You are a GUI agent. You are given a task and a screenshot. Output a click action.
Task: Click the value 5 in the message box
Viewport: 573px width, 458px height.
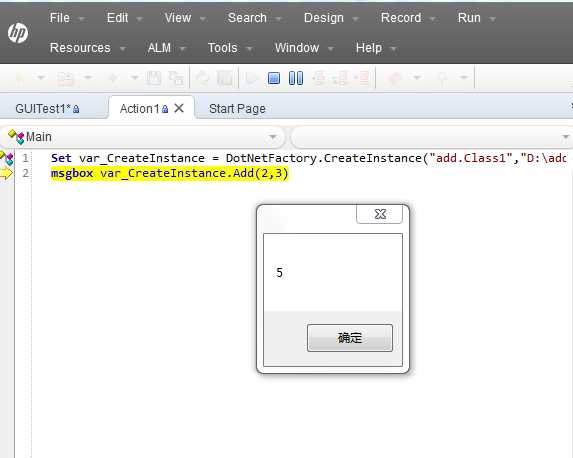(x=280, y=273)
